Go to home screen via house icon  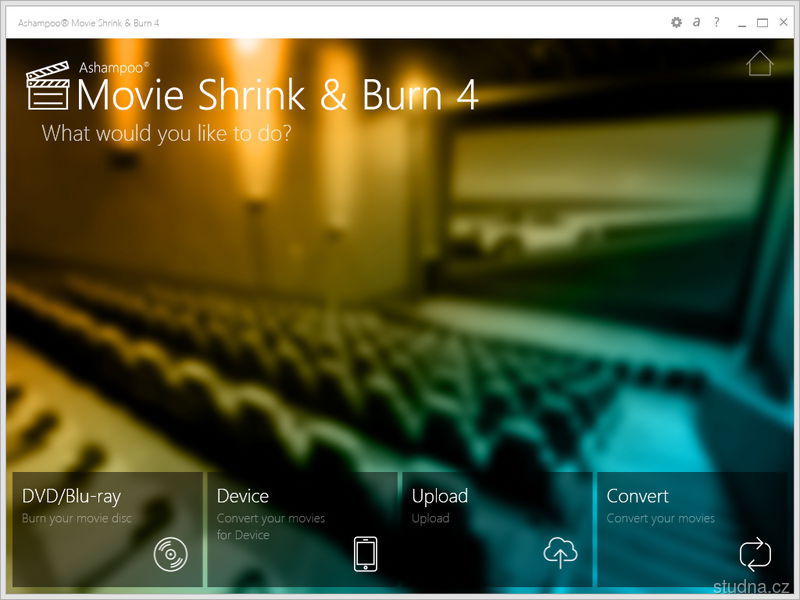pos(760,63)
